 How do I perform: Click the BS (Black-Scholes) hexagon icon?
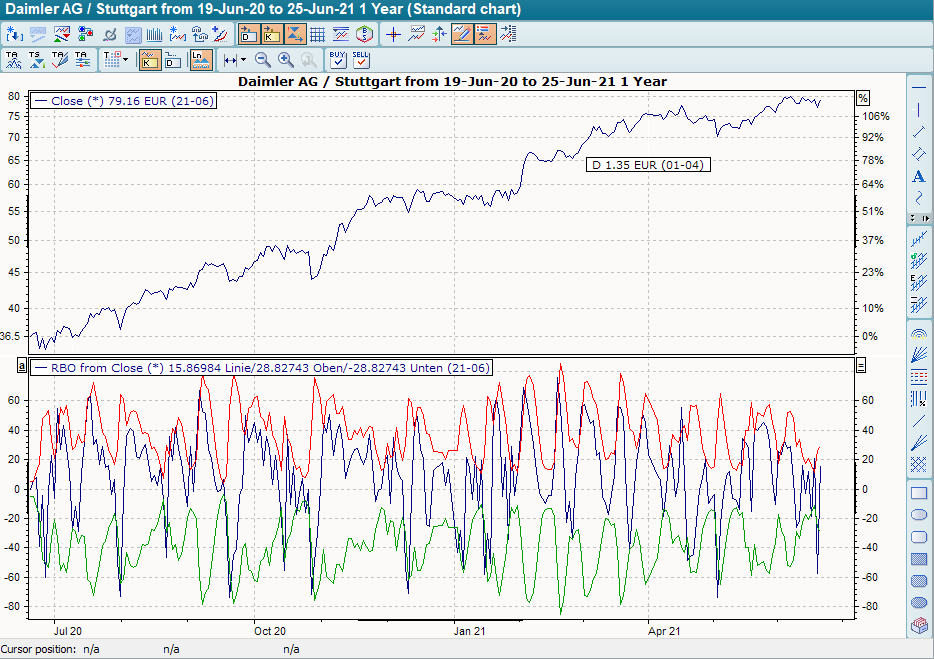coord(366,33)
